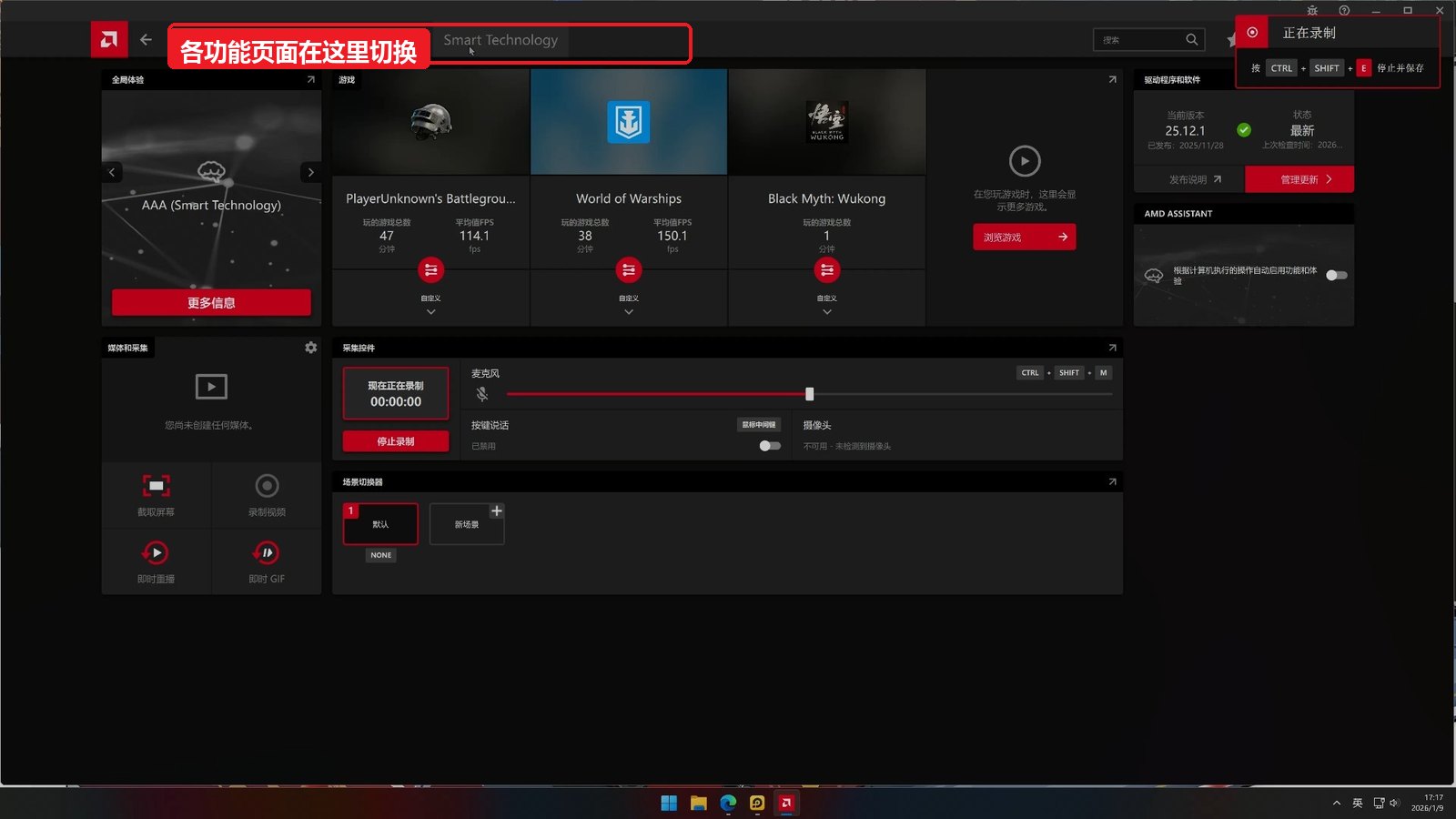
Task: Click the 停止录制 stop recording button
Action: coord(396,441)
